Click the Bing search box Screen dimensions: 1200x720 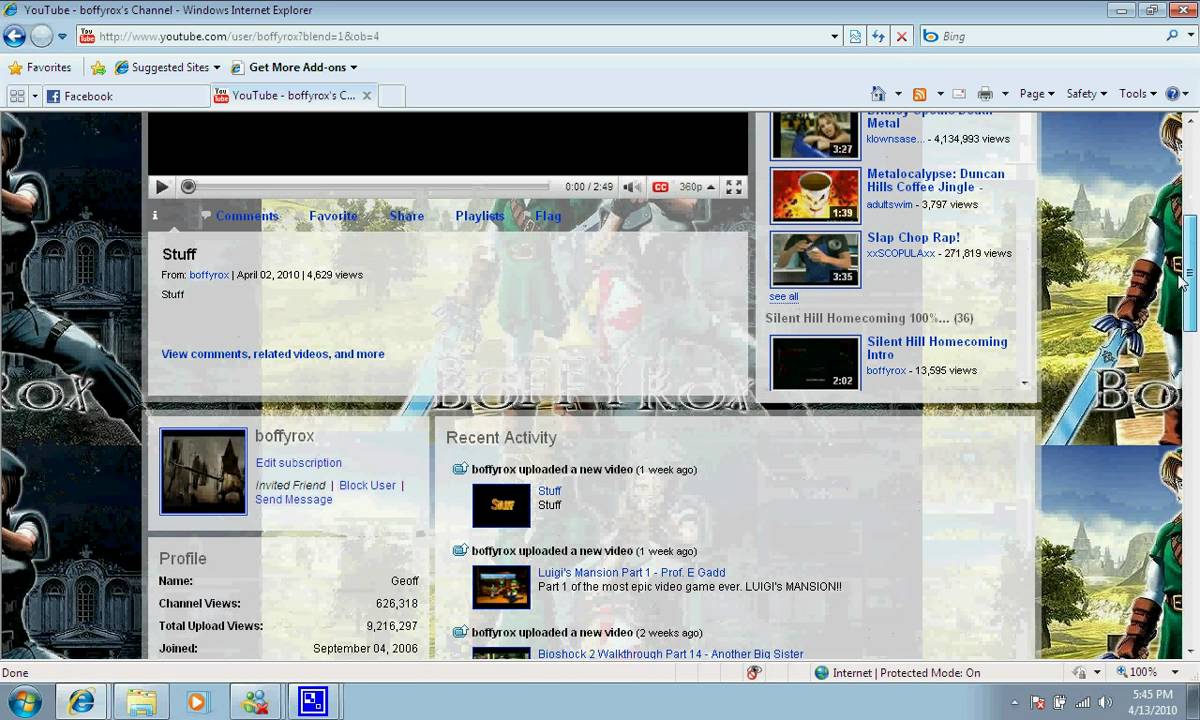pyautogui.click(x=1040, y=36)
